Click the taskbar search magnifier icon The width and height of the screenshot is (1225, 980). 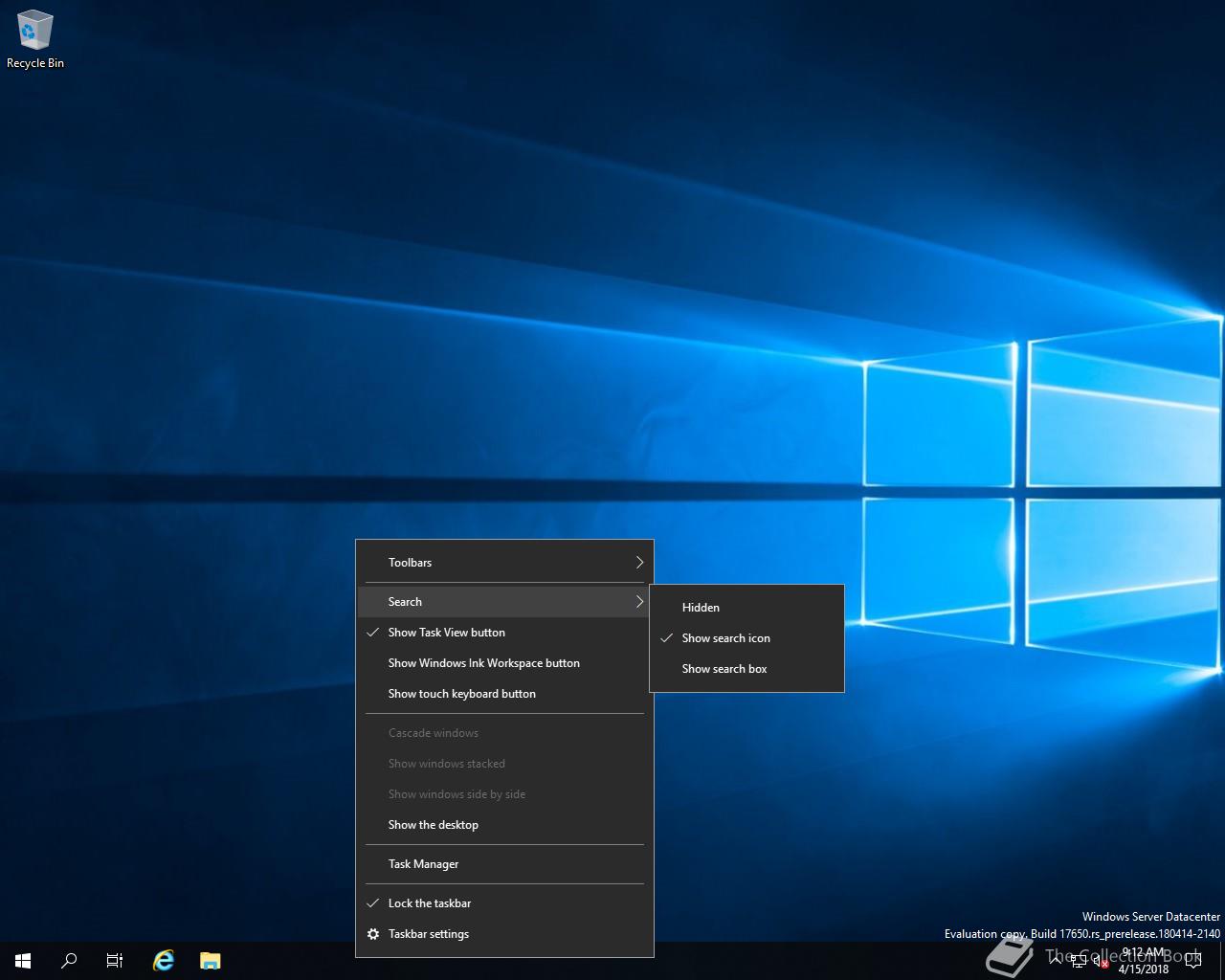69,961
